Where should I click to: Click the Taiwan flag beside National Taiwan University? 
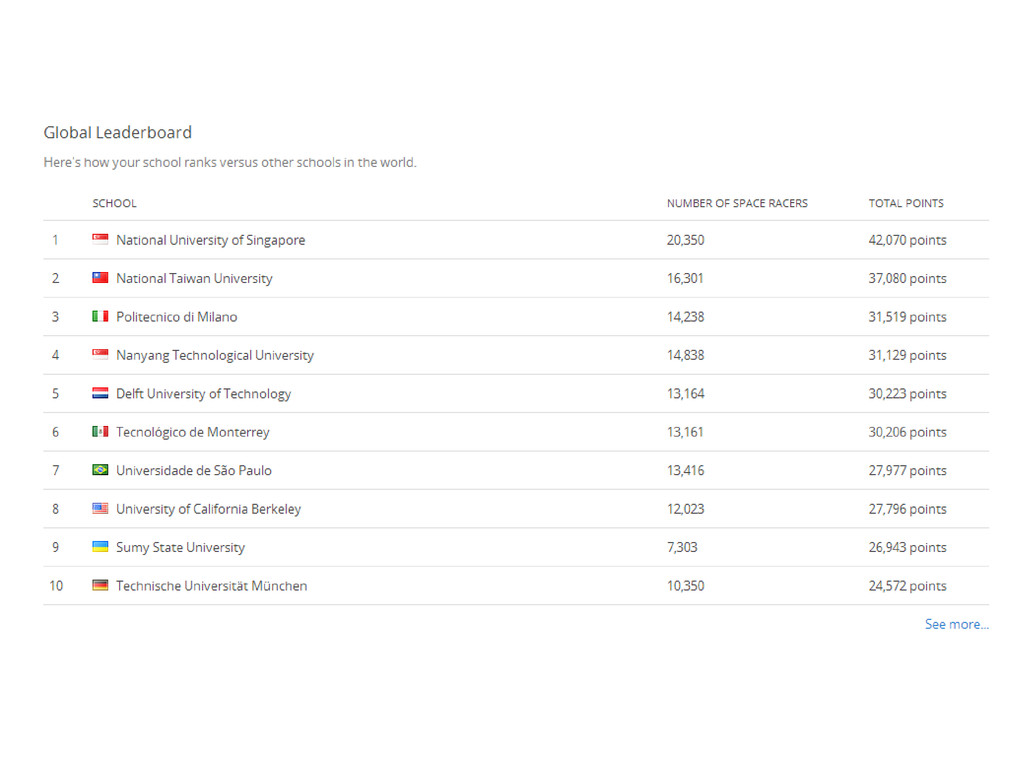click(100, 278)
